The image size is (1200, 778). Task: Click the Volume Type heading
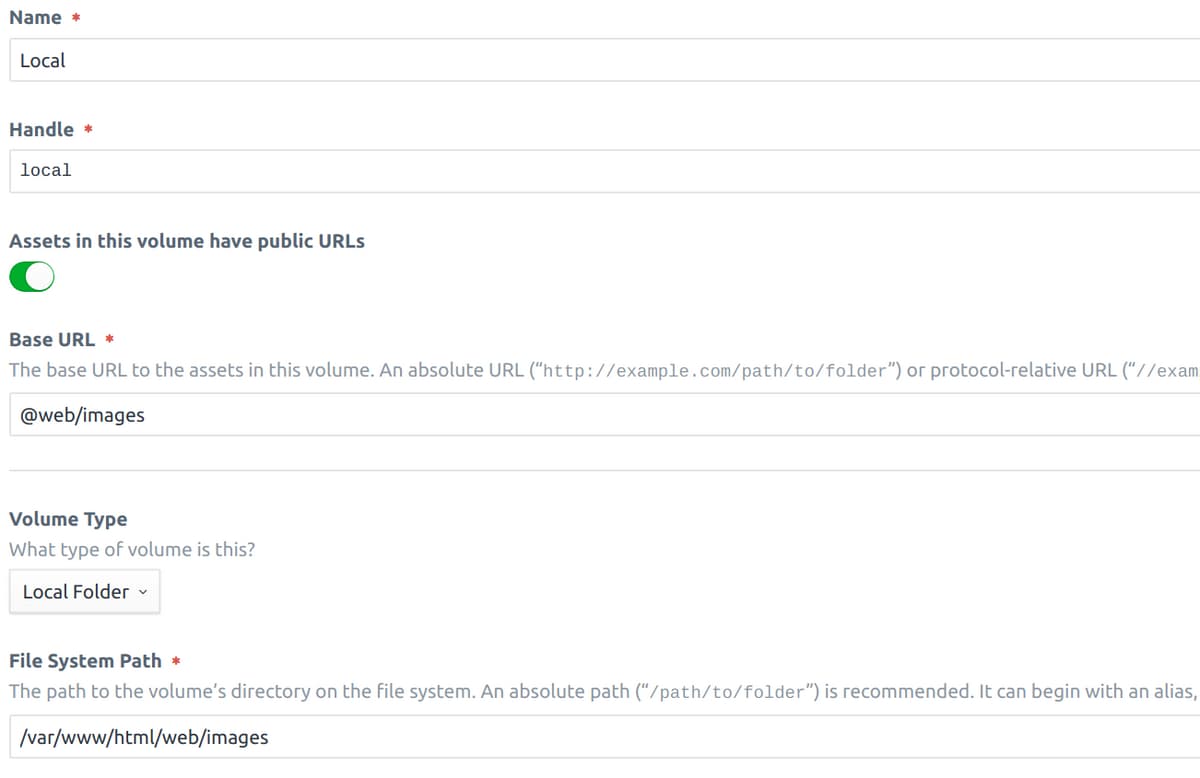[x=68, y=519]
